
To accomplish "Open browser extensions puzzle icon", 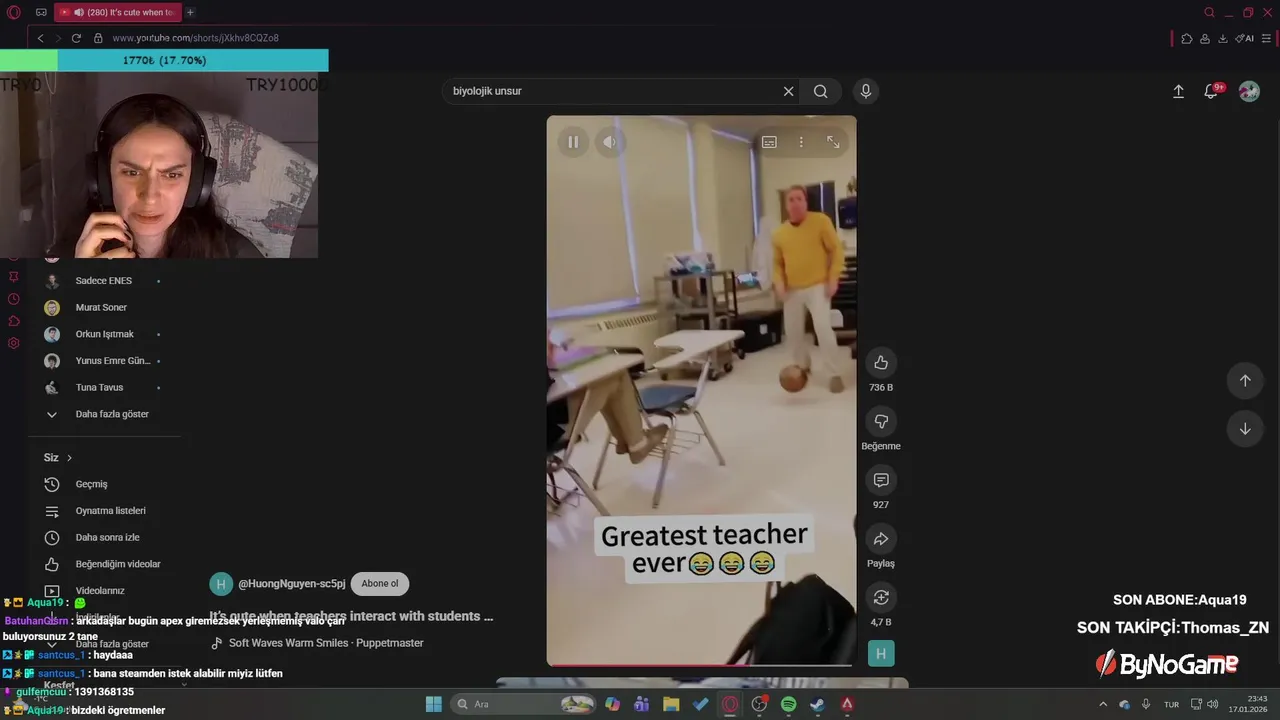I will point(1187,38).
